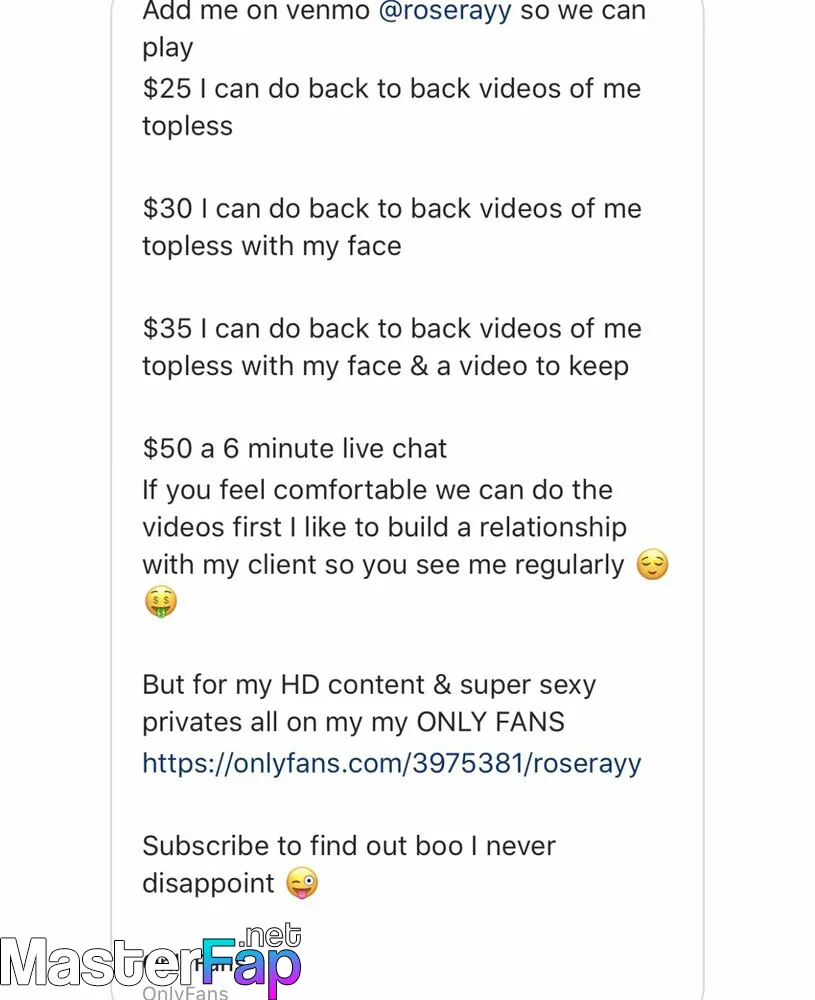Click the MasterFap watermark logo
This screenshot has height=1000, width=815.
pos(151,960)
